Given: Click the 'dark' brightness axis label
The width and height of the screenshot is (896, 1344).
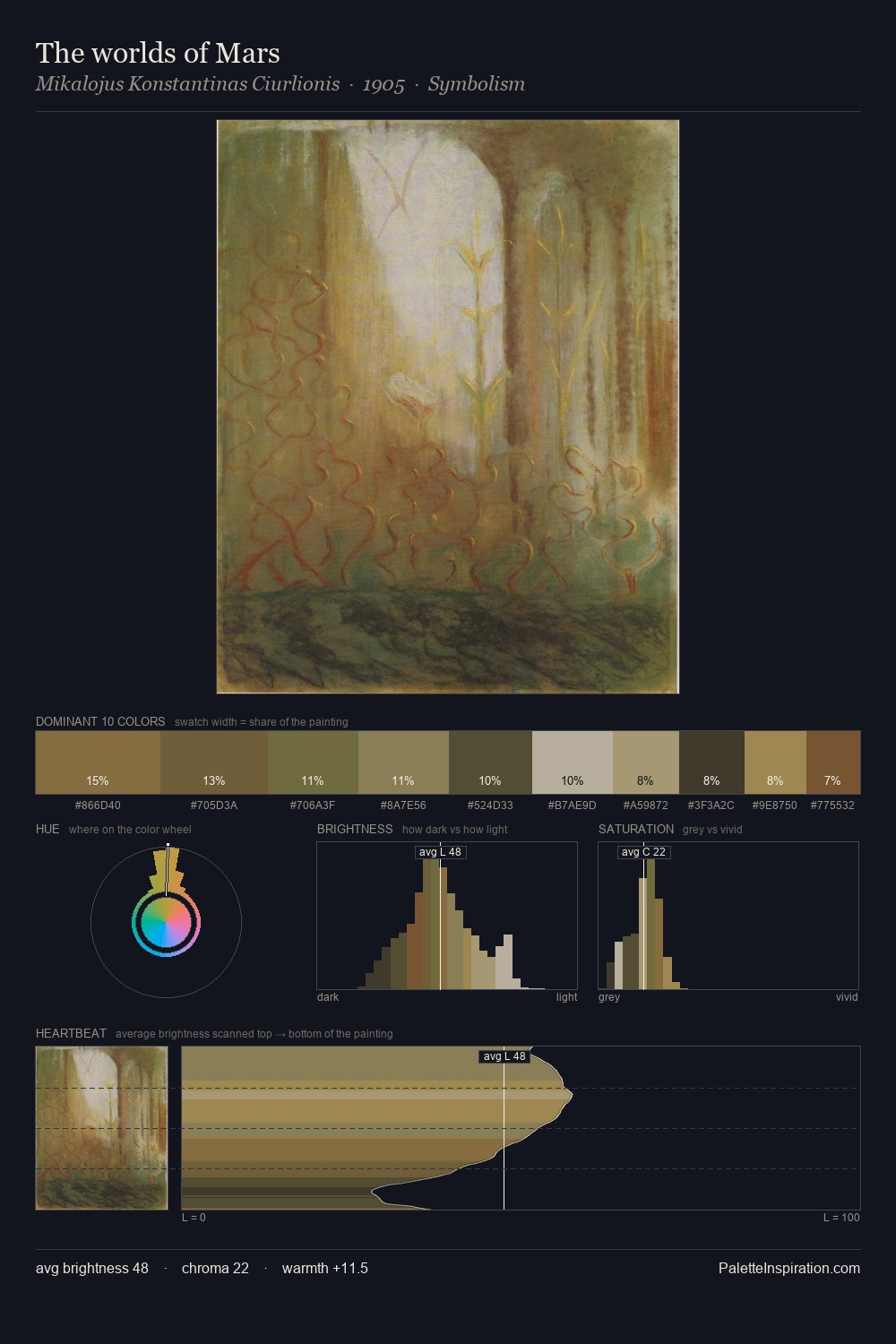Looking at the screenshot, I should [328, 997].
